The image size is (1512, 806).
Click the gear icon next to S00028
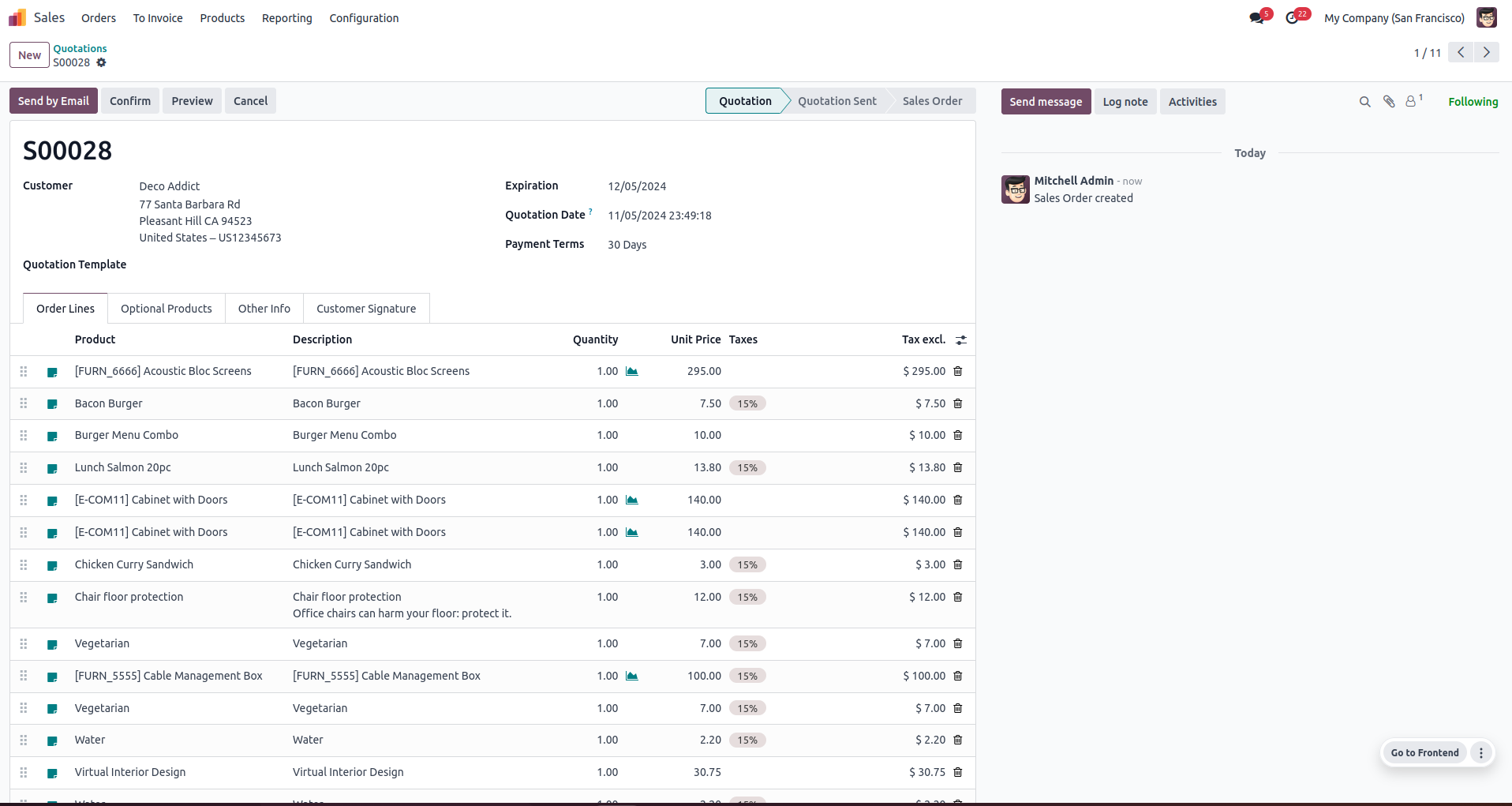[x=101, y=62]
